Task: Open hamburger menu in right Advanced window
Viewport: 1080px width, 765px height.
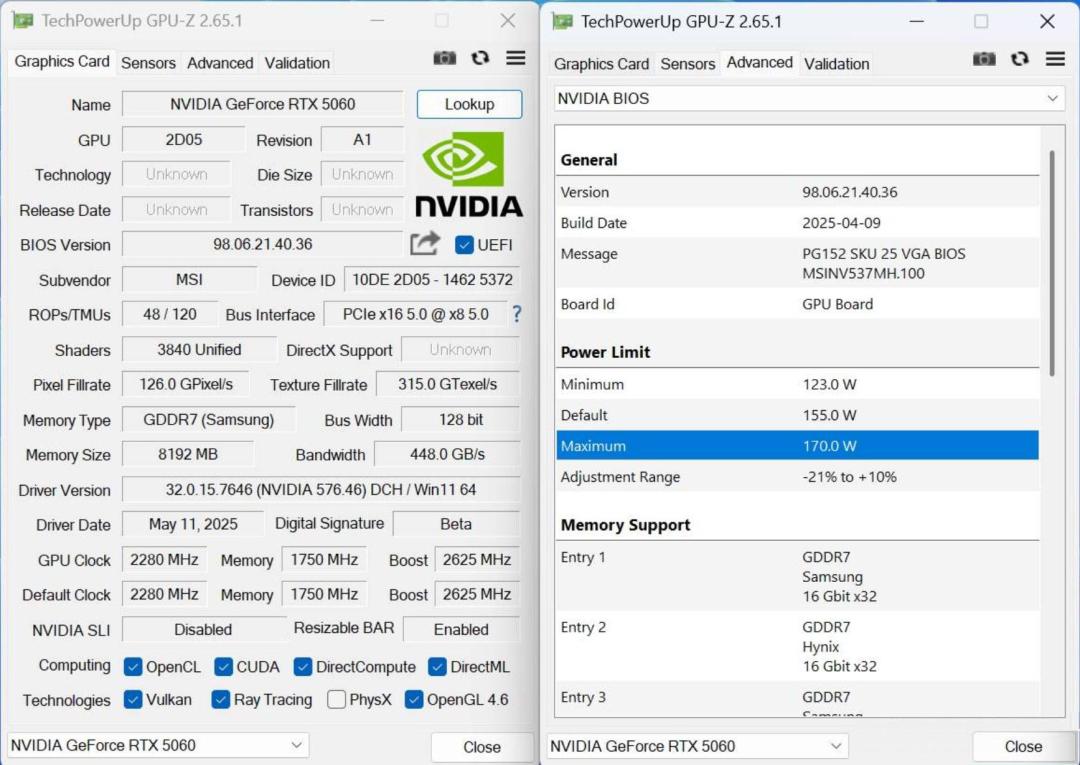Action: pyautogui.click(x=1055, y=59)
